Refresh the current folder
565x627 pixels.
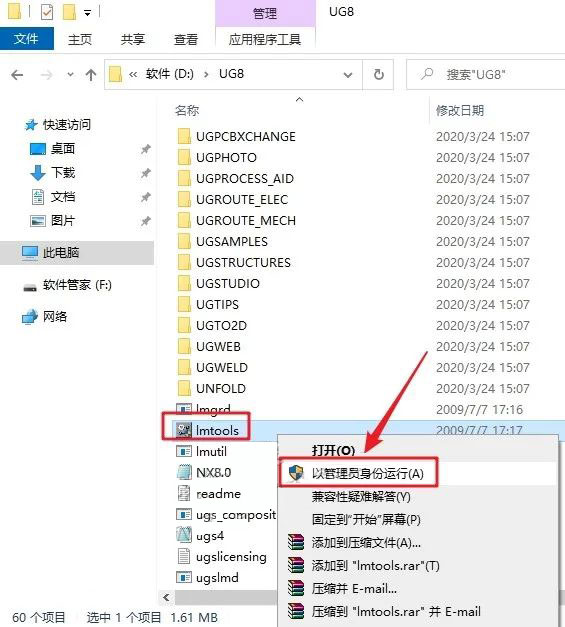(378, 74)
